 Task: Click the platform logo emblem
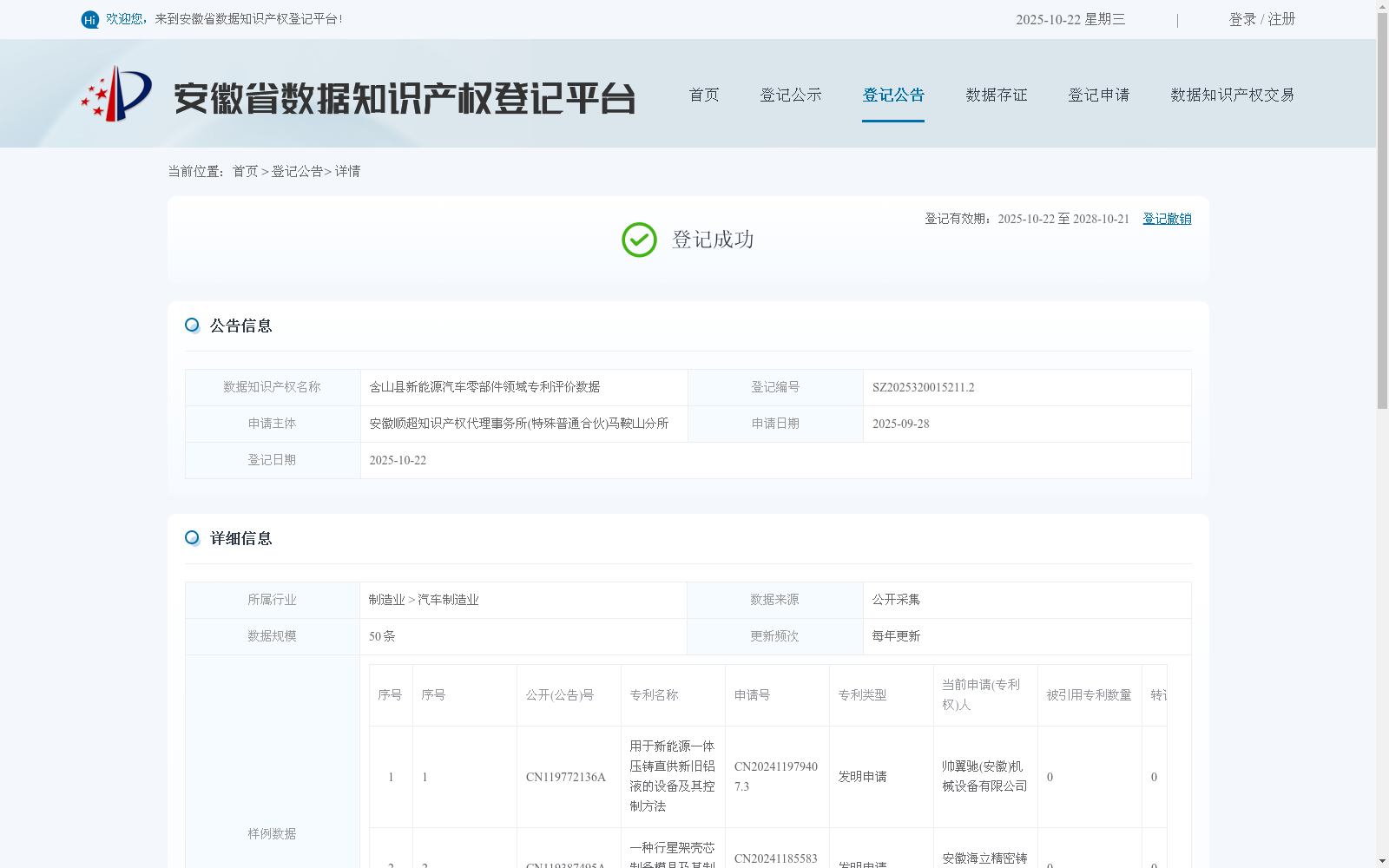[x=116, y=94]
